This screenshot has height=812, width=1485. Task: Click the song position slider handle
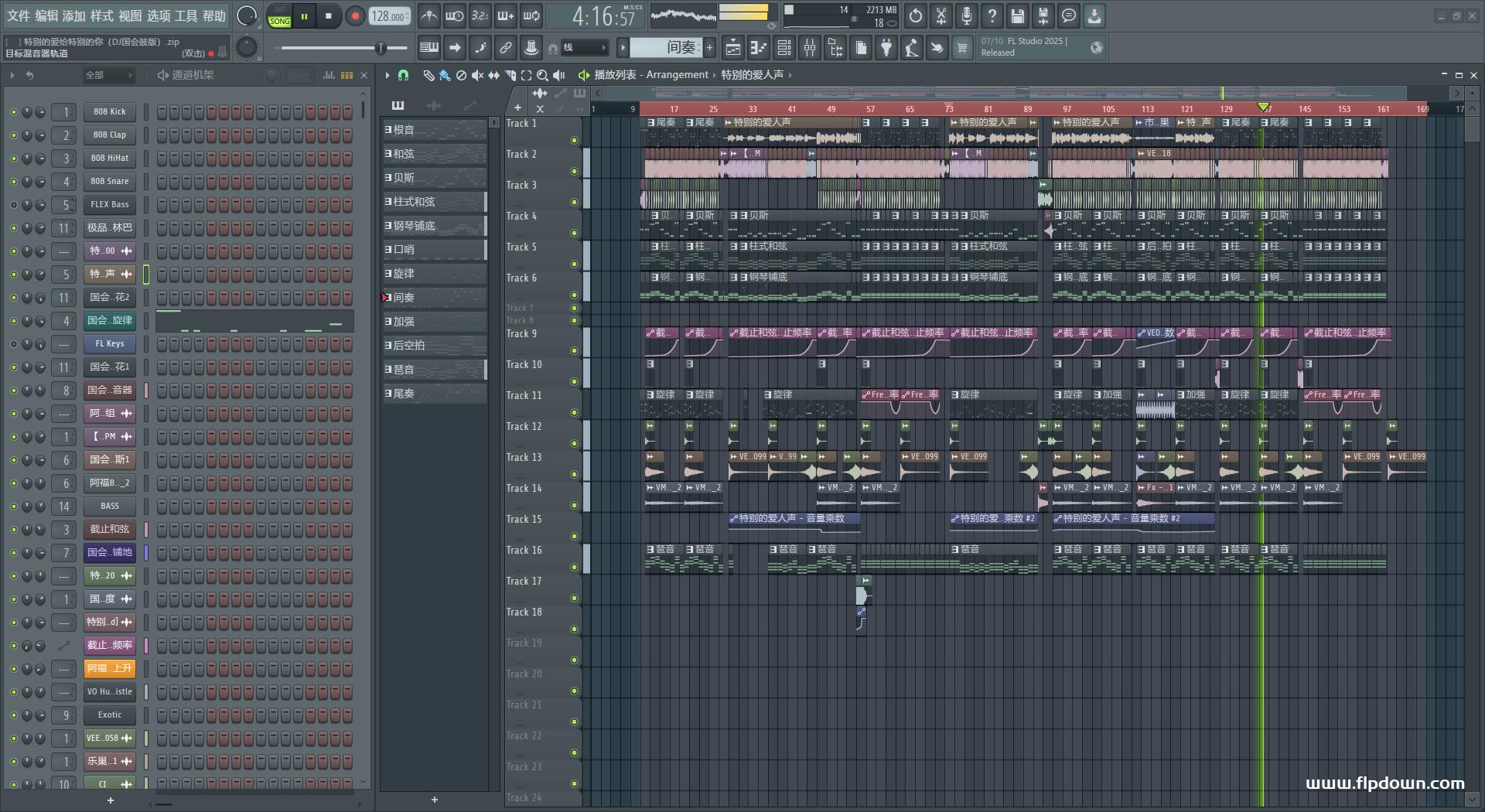[x=381, y=48]
